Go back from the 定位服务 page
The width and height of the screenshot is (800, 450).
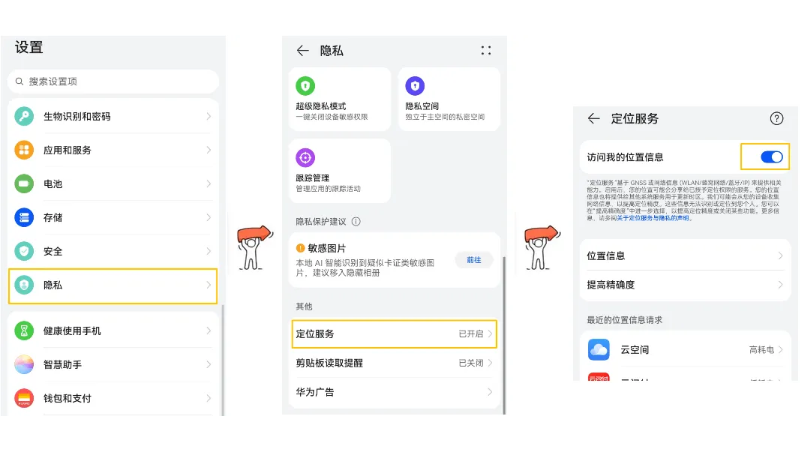pos(593,118)
